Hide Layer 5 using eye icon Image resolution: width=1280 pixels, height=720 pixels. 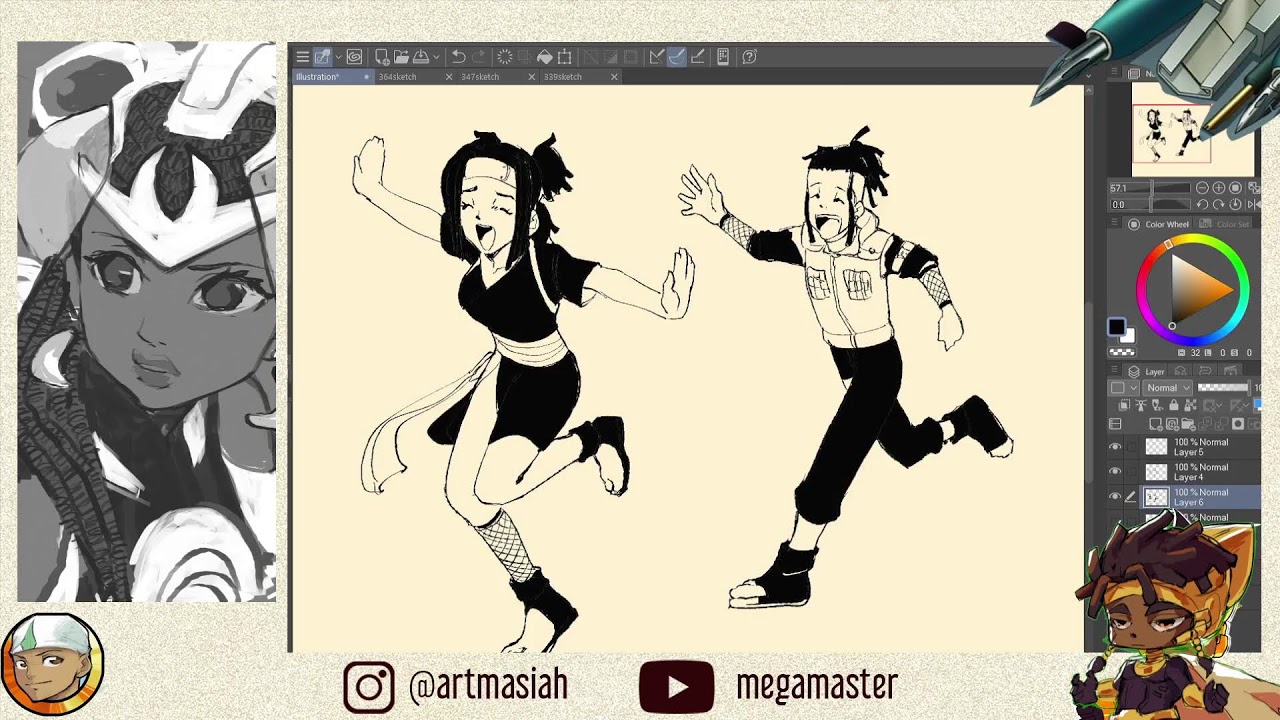pyautogui.click(x=1115, y=447)
